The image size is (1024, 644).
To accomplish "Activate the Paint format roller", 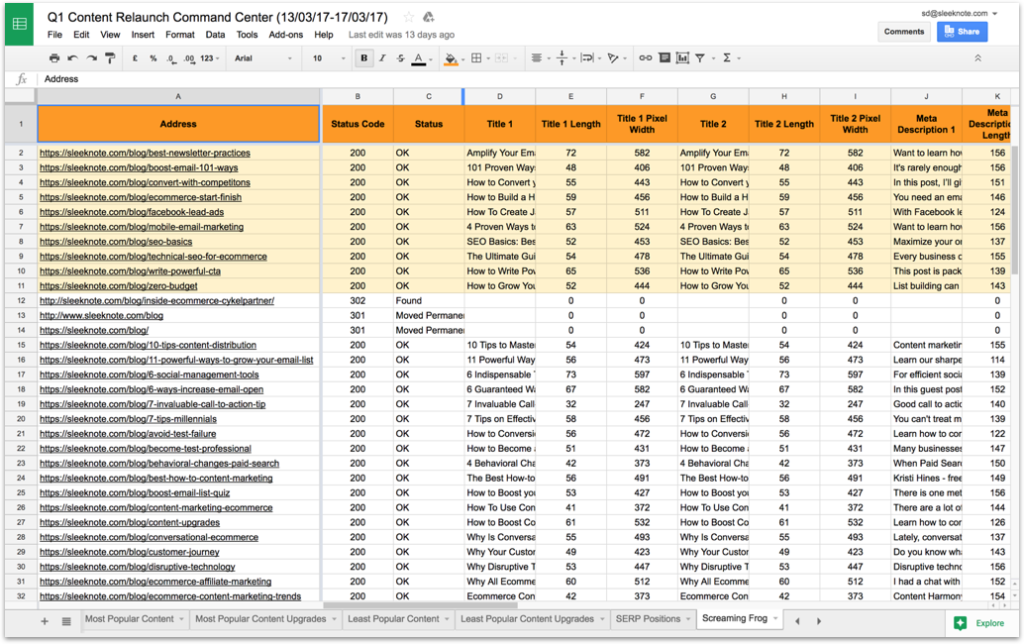I will 110,58.
